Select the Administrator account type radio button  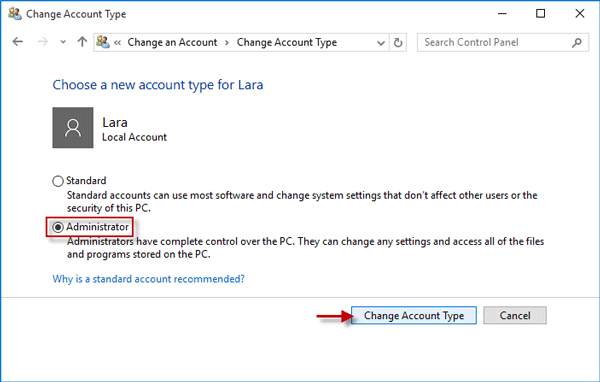(x=58, y=227)
